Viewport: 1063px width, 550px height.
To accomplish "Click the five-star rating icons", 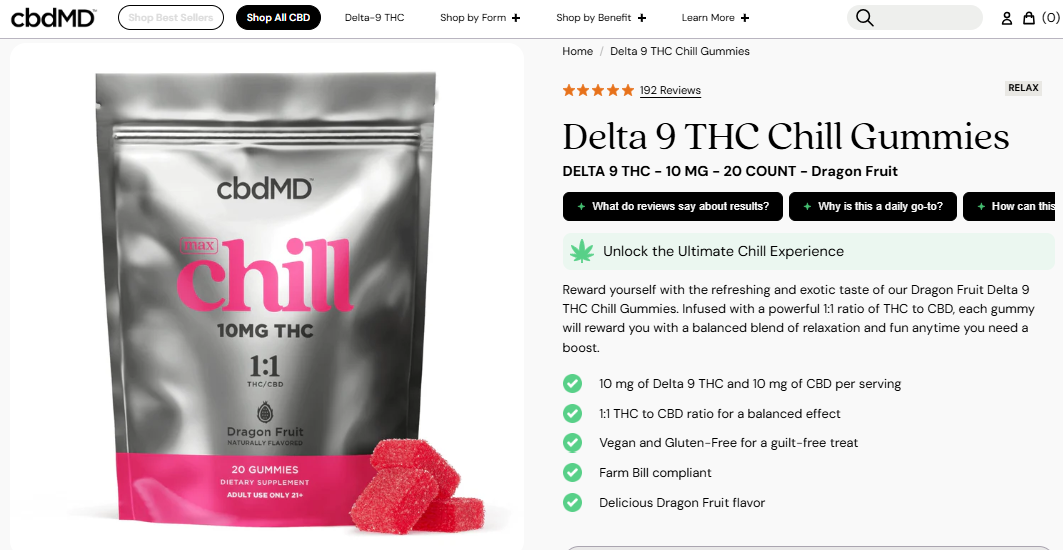I will tap(598, 90).
